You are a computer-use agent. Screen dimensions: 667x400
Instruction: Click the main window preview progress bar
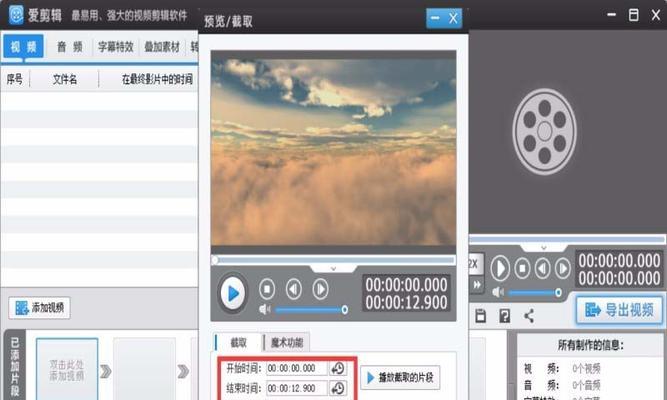[x=567, y=240]
